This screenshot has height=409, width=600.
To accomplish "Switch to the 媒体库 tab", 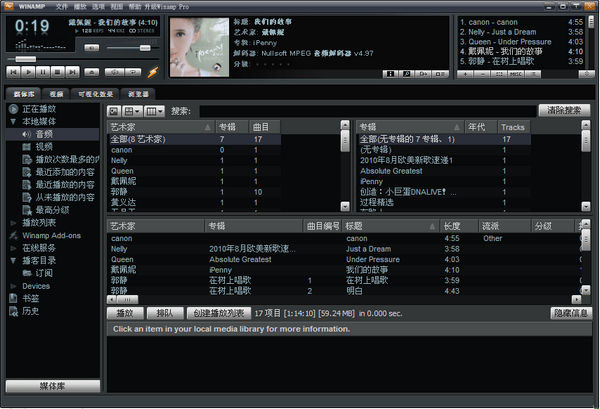I will [x=24, y=94].
